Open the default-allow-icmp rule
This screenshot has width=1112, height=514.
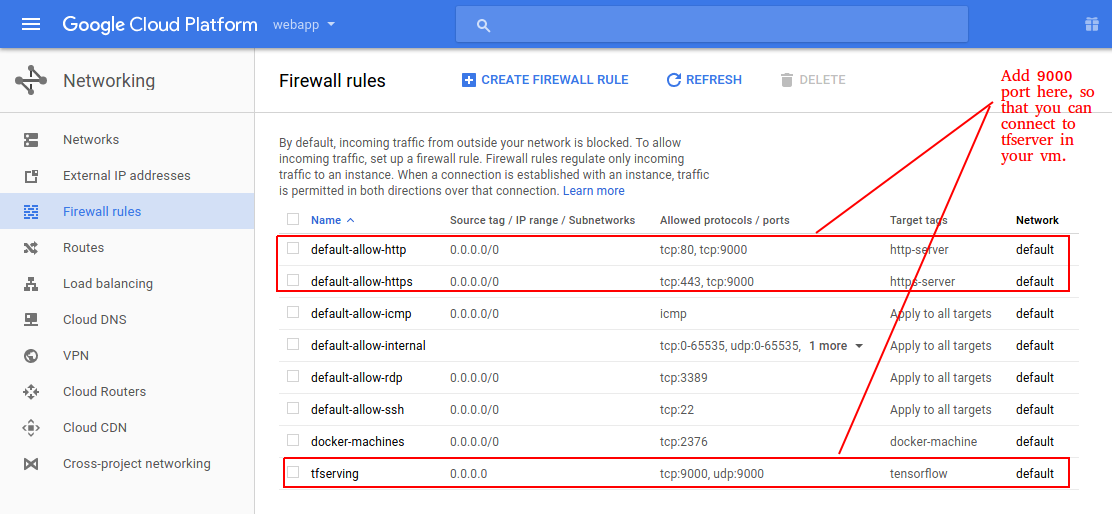tap(361, 313)
